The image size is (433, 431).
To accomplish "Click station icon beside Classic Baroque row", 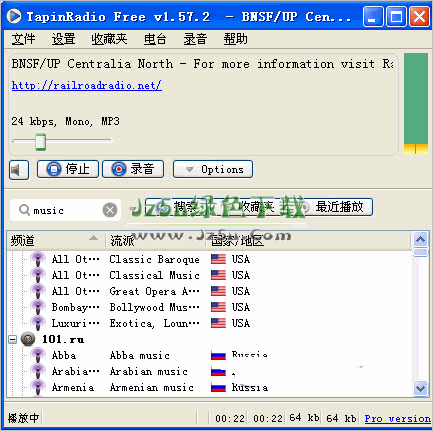I will click(x=38, y=259).
